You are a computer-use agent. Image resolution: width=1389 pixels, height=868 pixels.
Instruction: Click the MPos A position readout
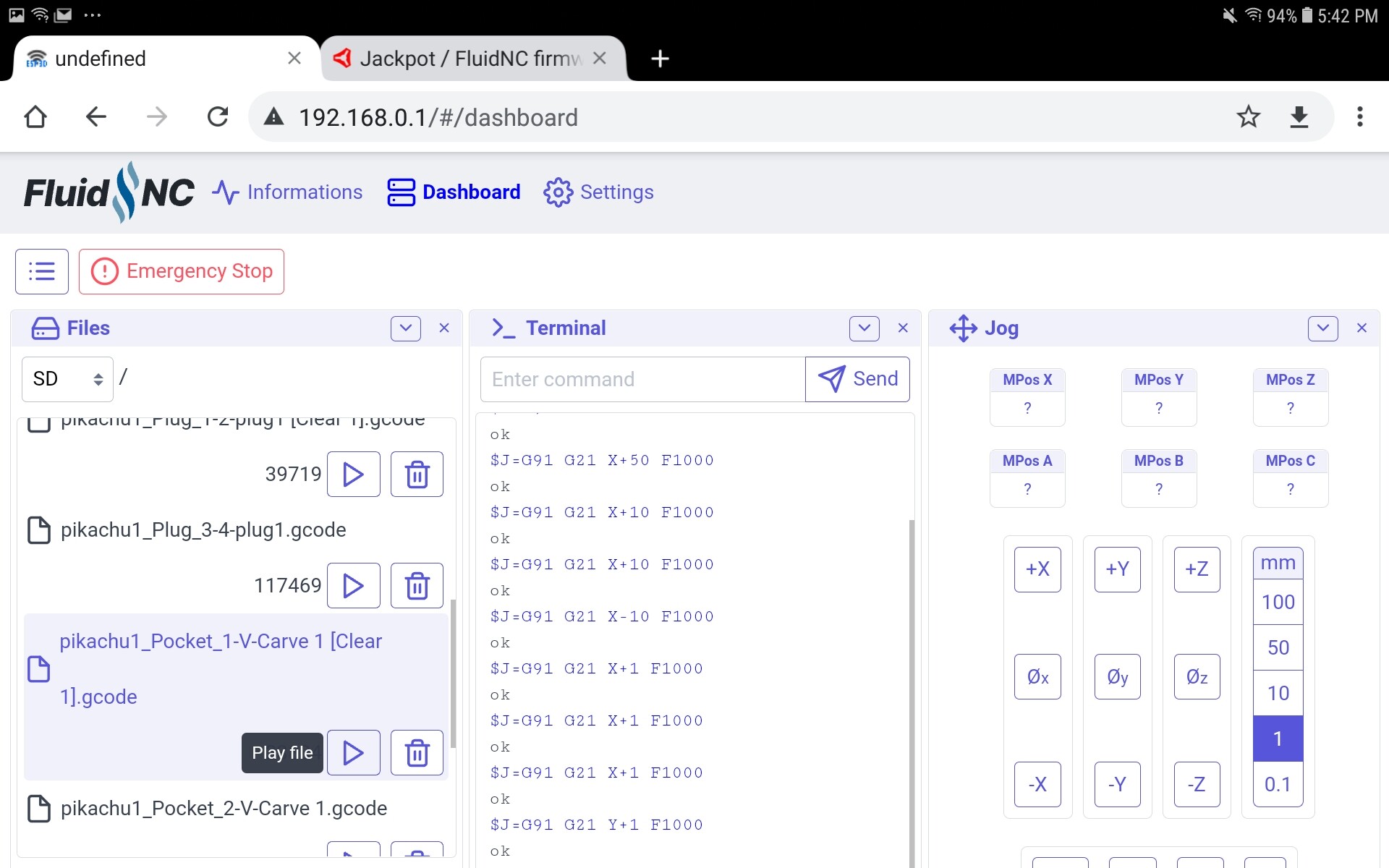1027,478
